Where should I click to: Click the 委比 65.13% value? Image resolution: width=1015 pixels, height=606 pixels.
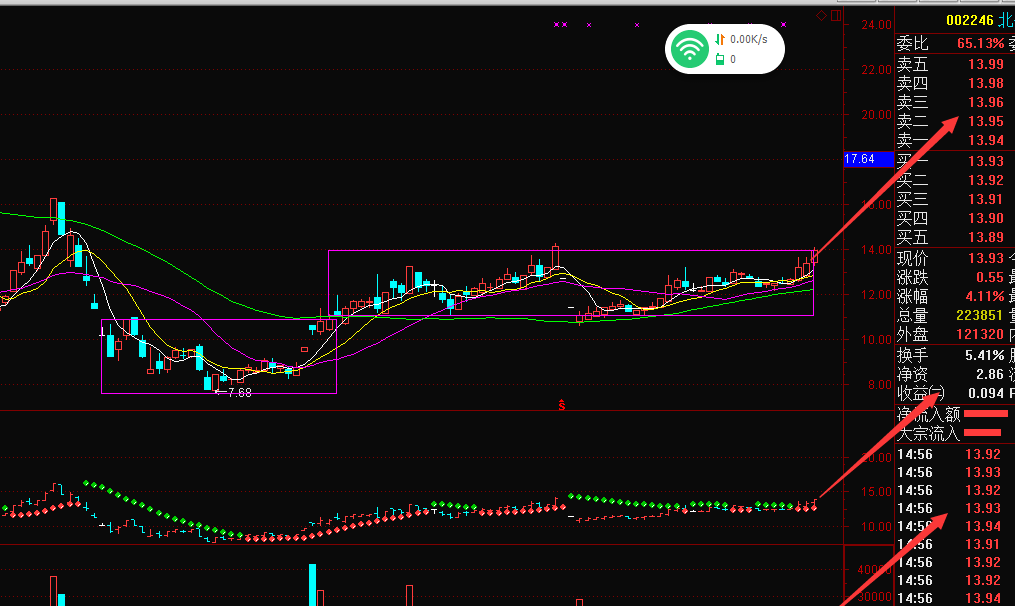[x=980, y=43]
